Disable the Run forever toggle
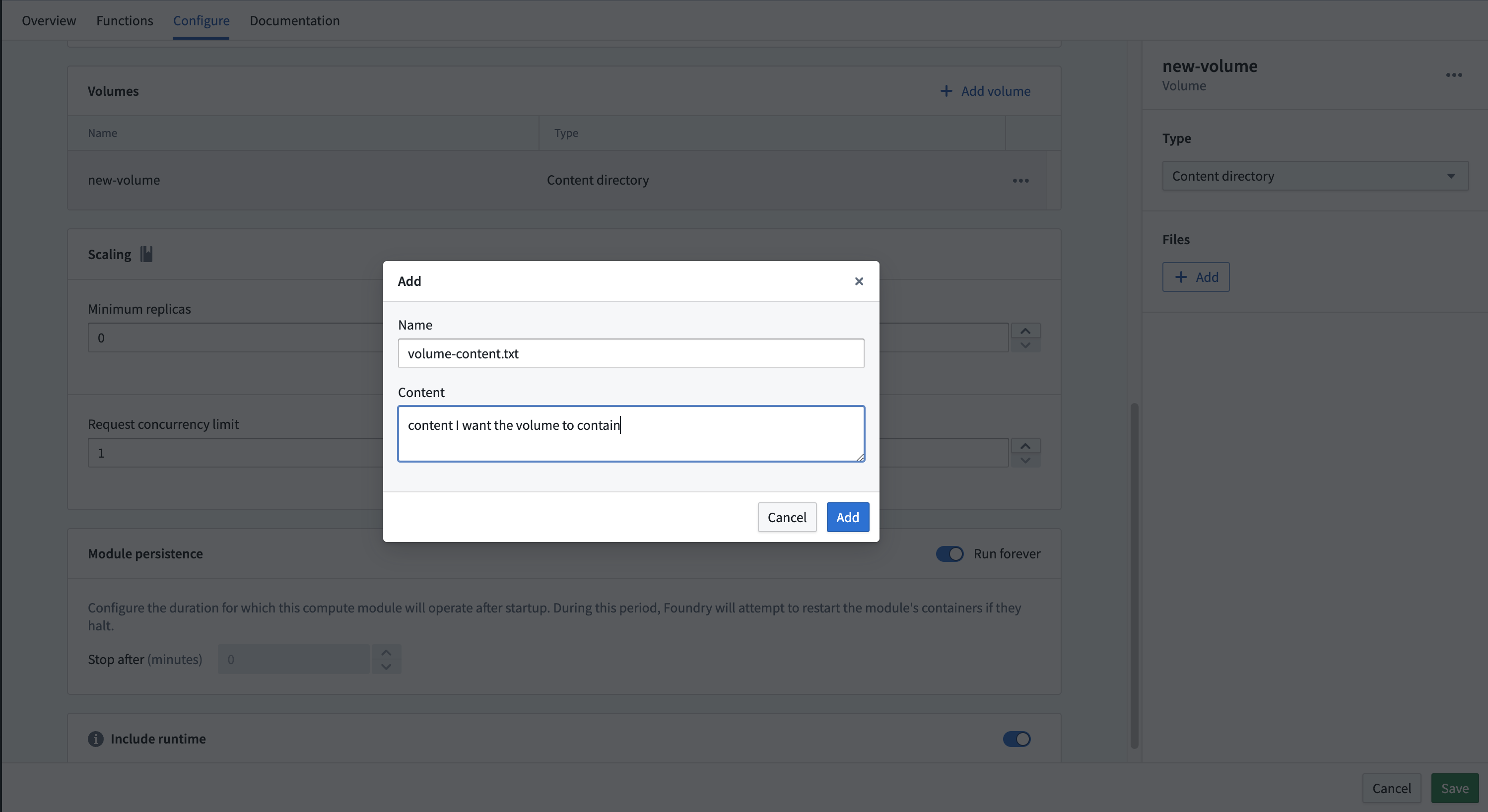 [949, 553]
